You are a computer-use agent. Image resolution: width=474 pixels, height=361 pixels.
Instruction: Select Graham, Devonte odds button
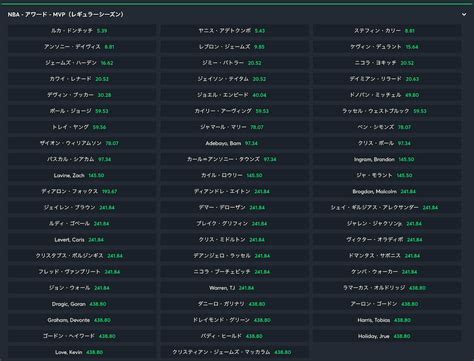click(82, 320)
